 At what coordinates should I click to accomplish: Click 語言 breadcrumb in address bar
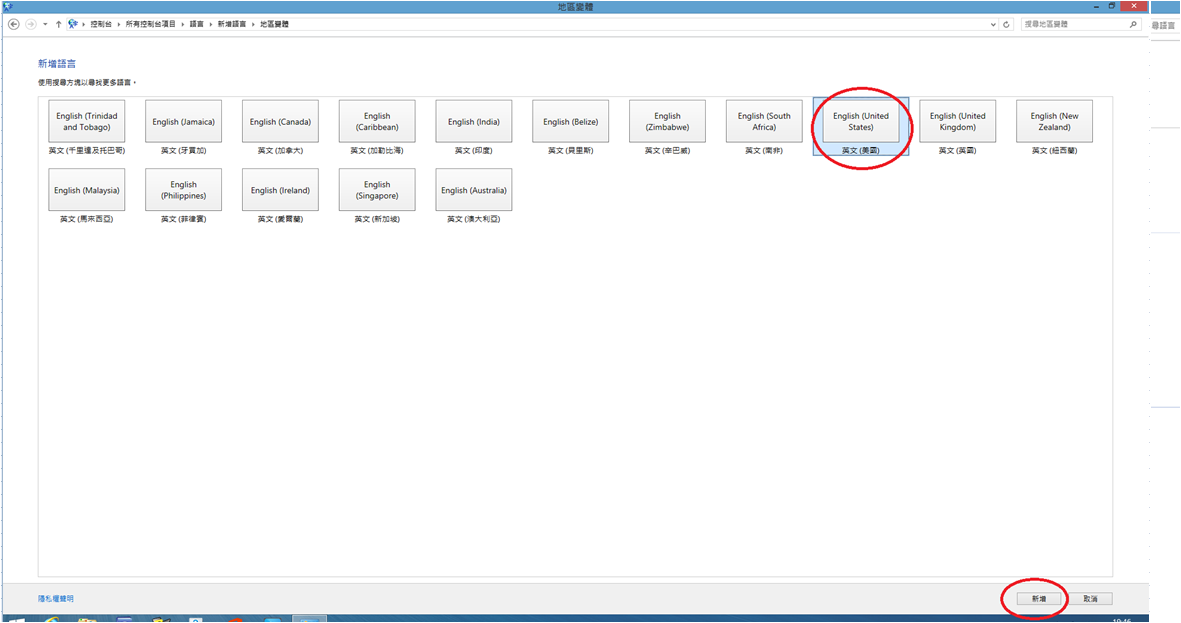[196, 24]
